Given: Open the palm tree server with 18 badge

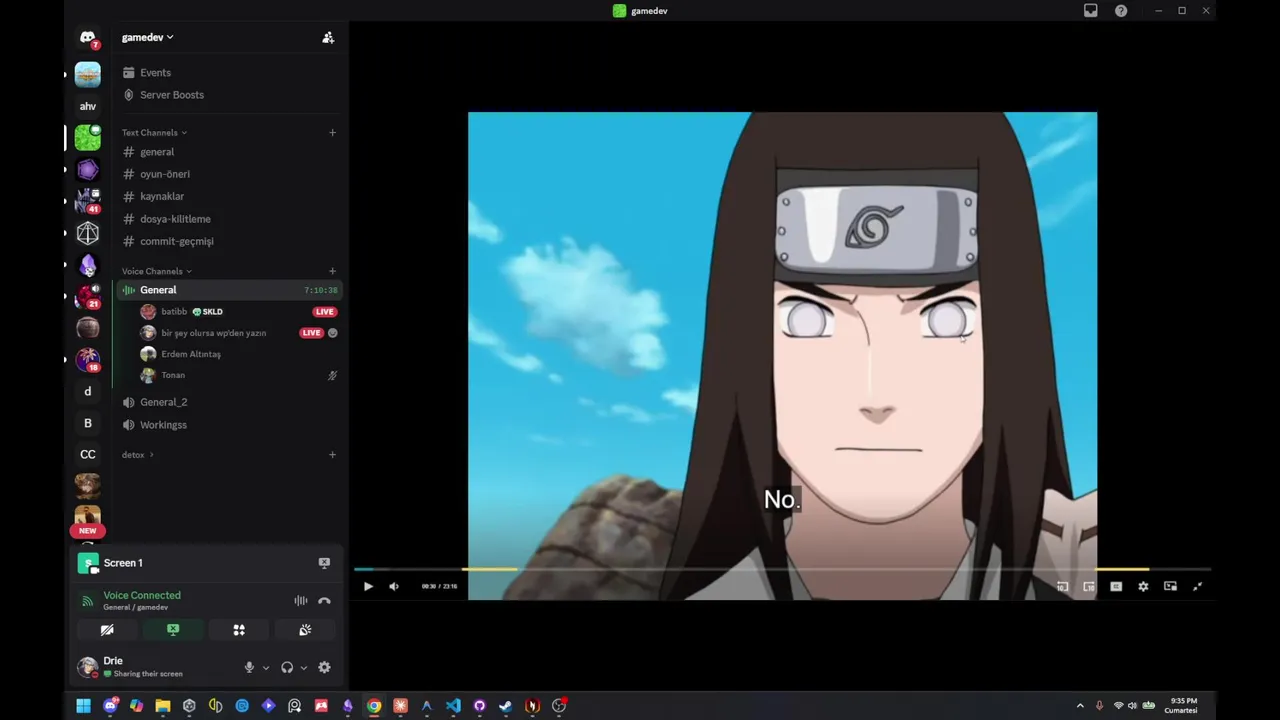Looking at the screenshot, I should pyautogui.click(x=87, y=359).
